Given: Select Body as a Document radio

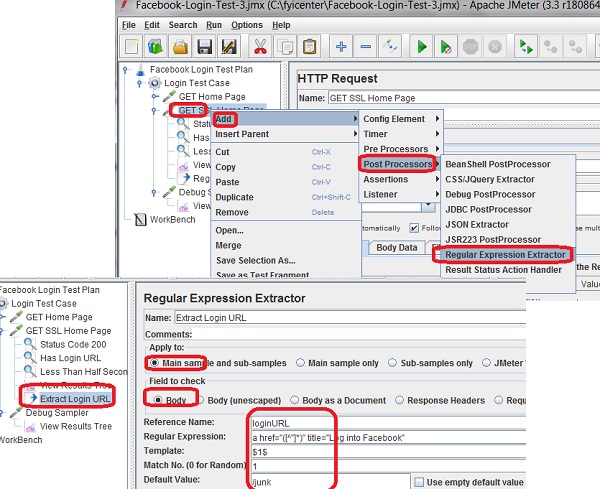Looking at the screenshot, I should (294, 400).
